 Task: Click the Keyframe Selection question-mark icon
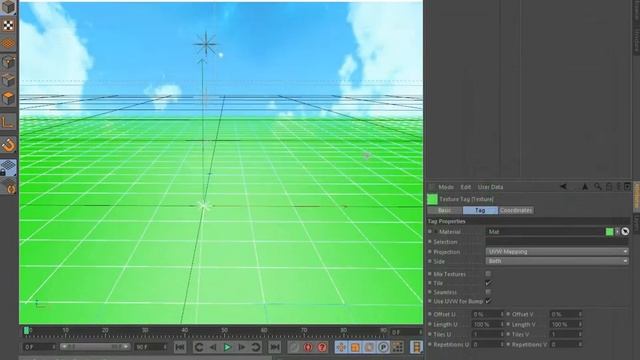click(x=322, y=347)
